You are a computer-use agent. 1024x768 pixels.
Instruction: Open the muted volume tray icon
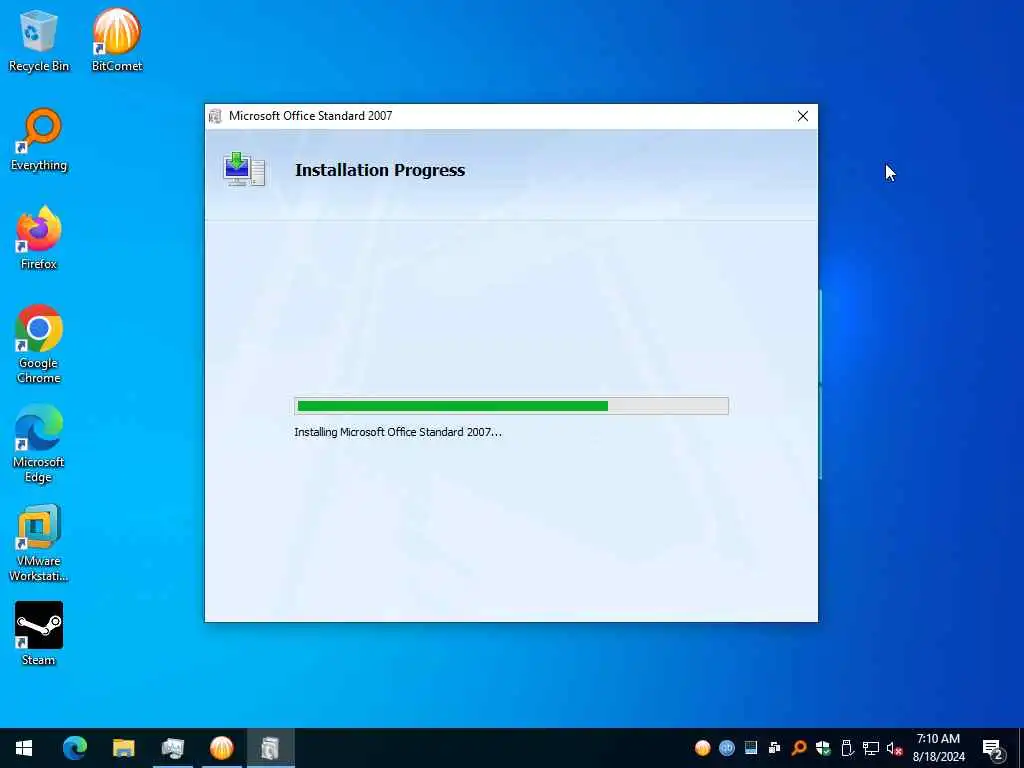894,748
